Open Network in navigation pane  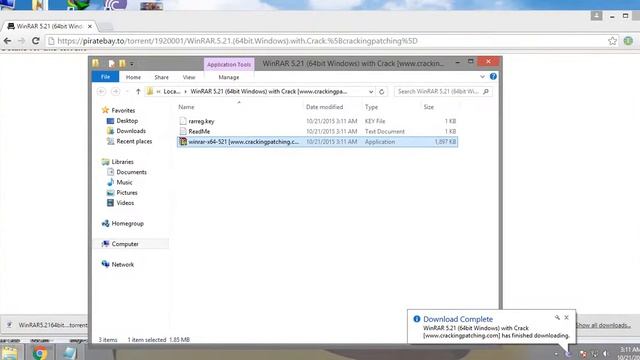tap(122, 264)
